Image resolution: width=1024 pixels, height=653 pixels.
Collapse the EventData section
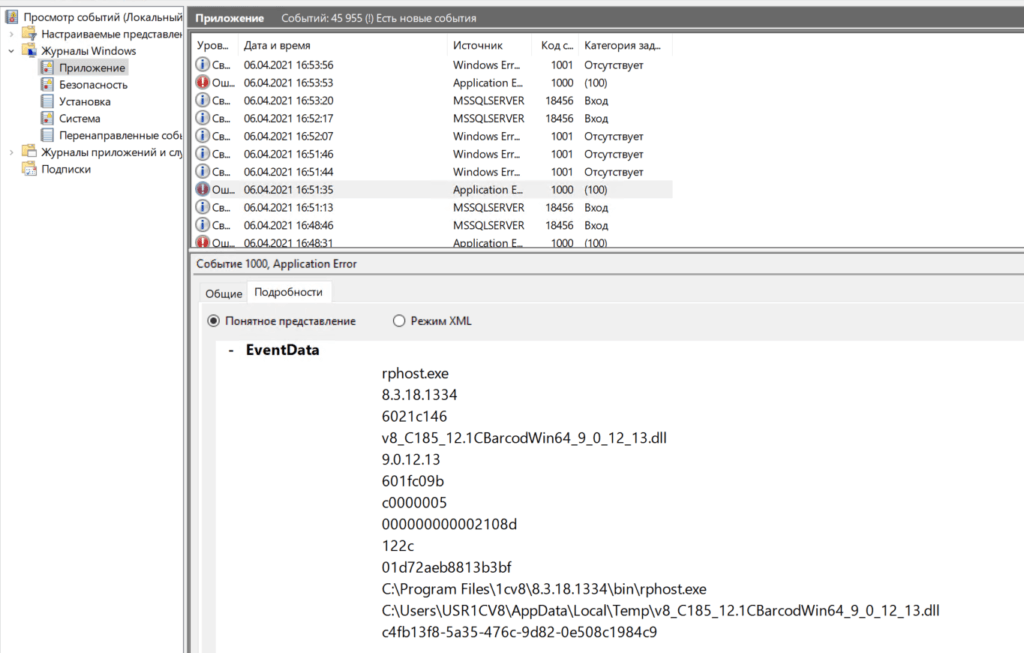coord(231,351)
